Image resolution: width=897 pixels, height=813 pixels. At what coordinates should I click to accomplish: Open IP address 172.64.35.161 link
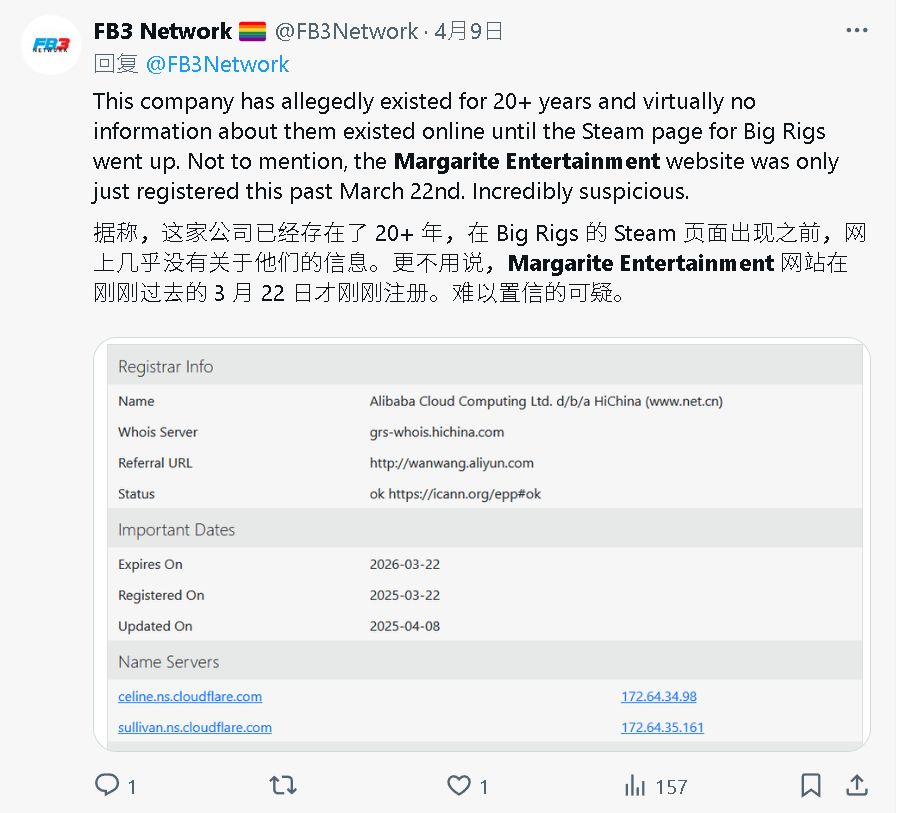tap(662, 727)
